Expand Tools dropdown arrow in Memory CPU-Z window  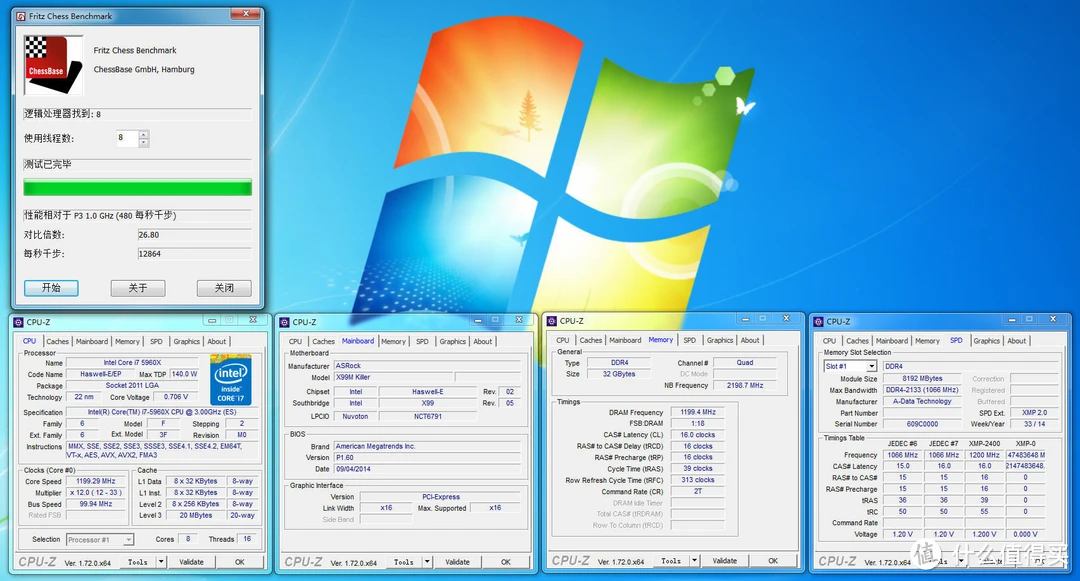pos(694,561)
